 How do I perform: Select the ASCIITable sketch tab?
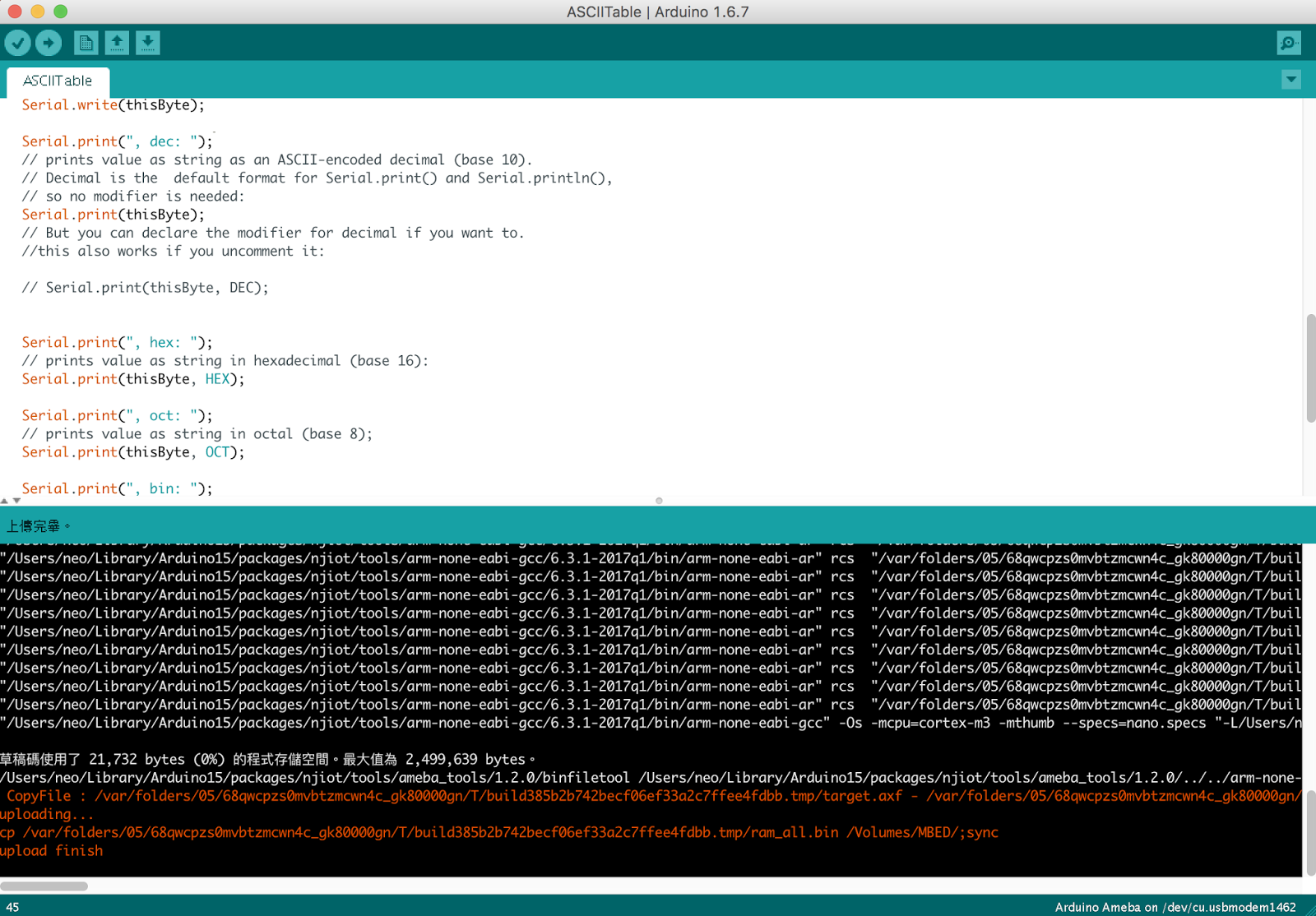pyautogui.click(x=57, y=81)
